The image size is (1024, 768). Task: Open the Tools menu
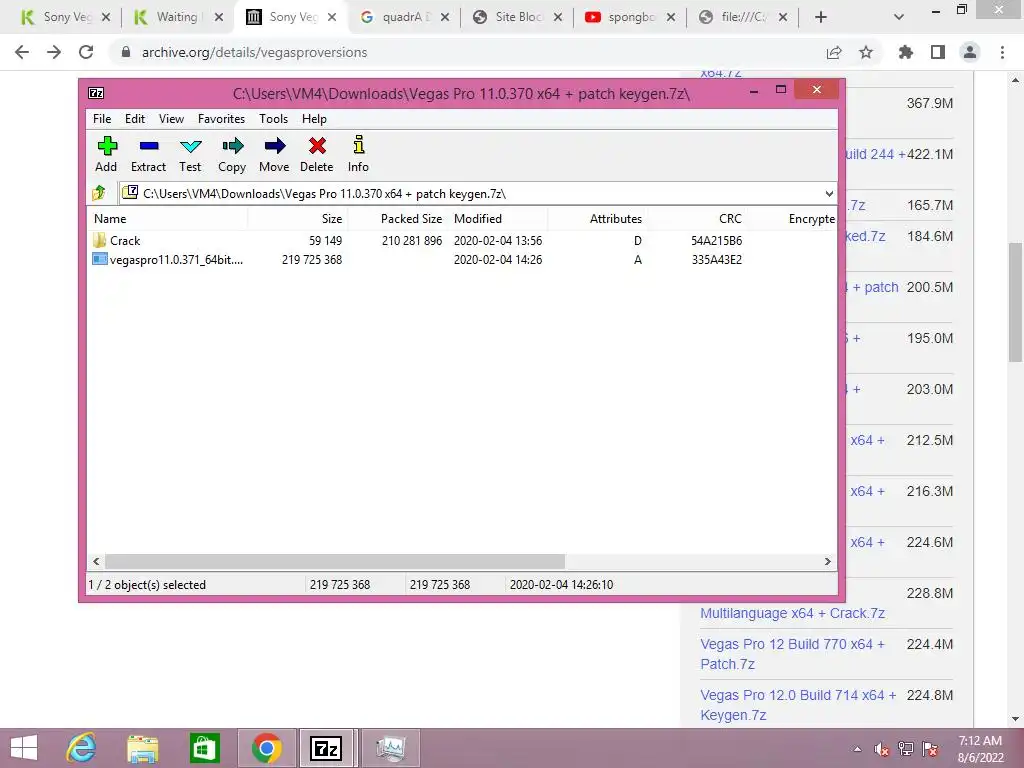pos(273,119)
